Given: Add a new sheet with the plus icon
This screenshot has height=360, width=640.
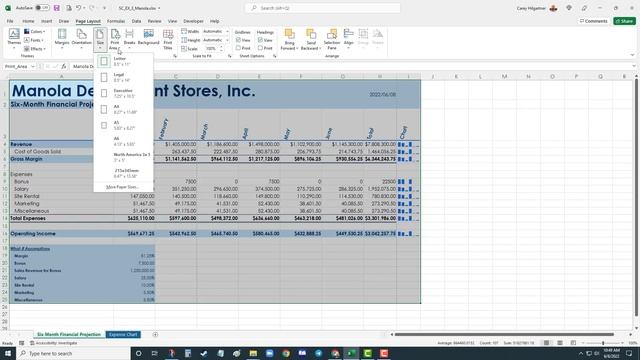Looking at the screenshot, I should tap(155, 335).
